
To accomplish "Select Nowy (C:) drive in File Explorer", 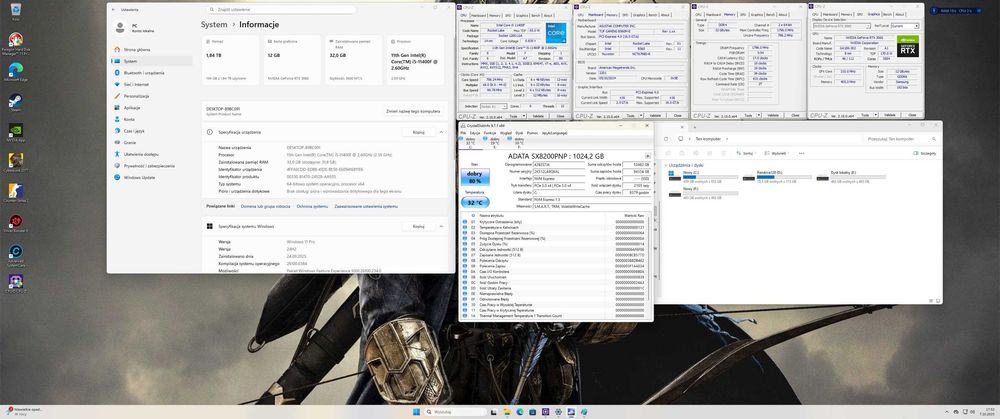I will pyautogui.click(x=702, y=177).
